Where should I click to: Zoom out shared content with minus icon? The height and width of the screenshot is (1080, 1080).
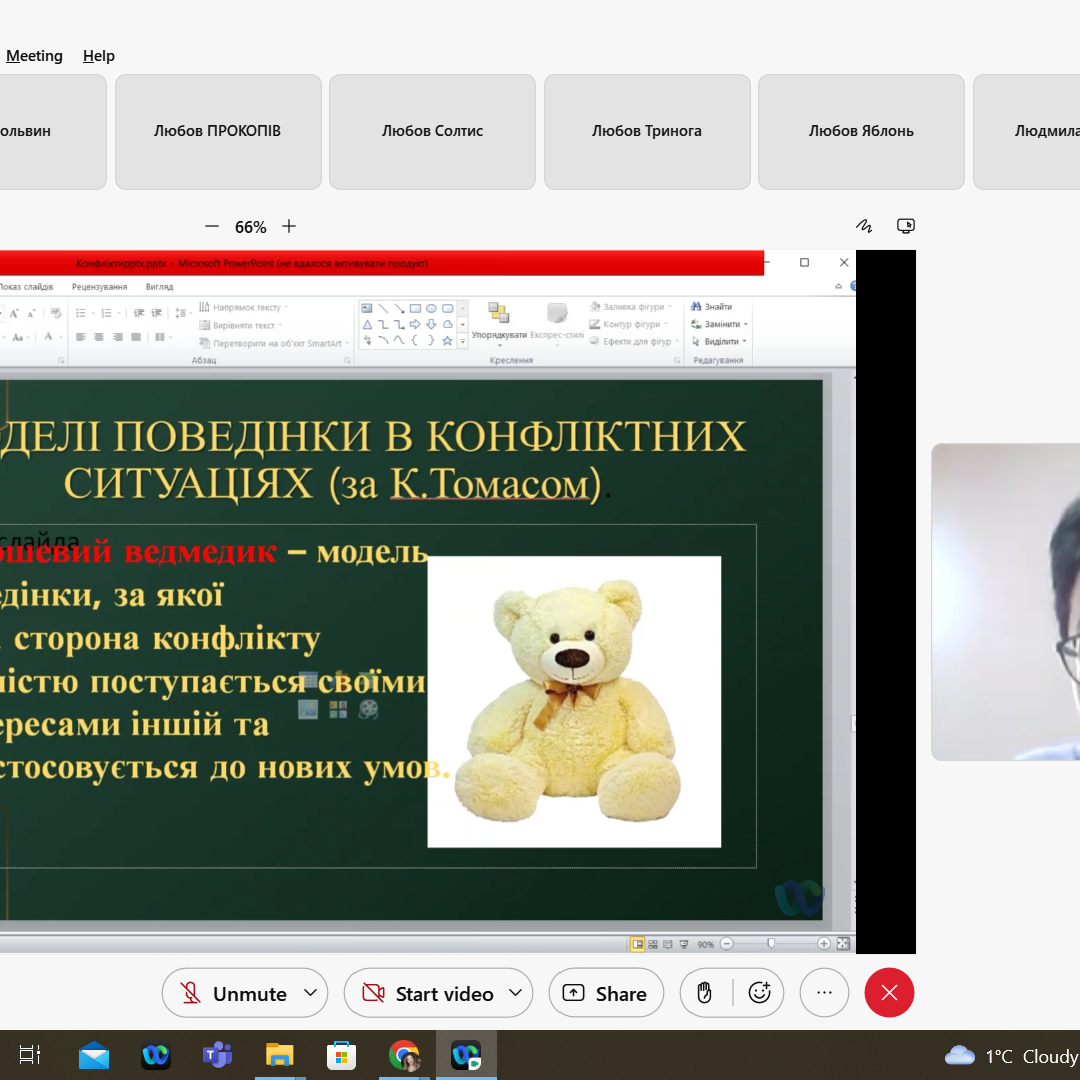(211, 226)
